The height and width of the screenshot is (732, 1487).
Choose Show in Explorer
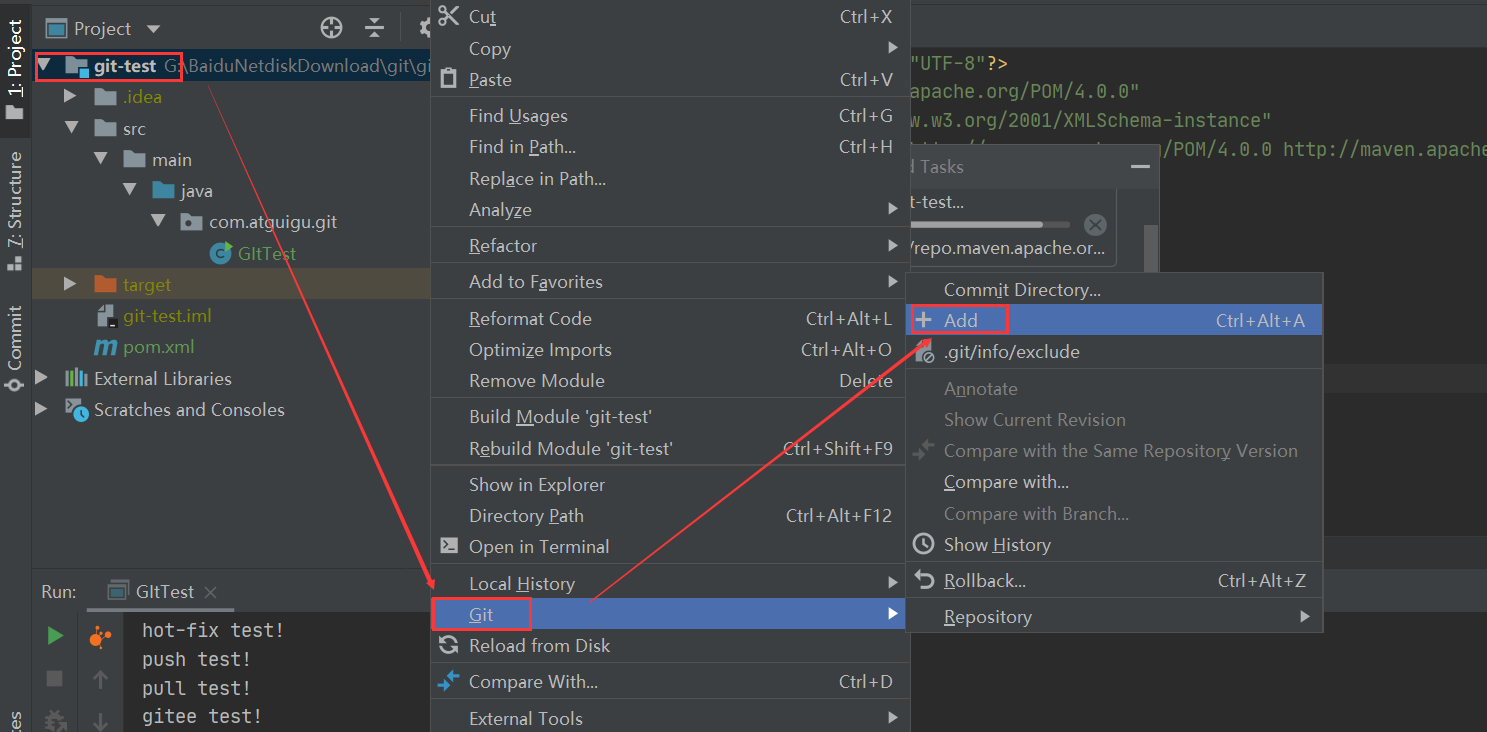click(670, 485)
